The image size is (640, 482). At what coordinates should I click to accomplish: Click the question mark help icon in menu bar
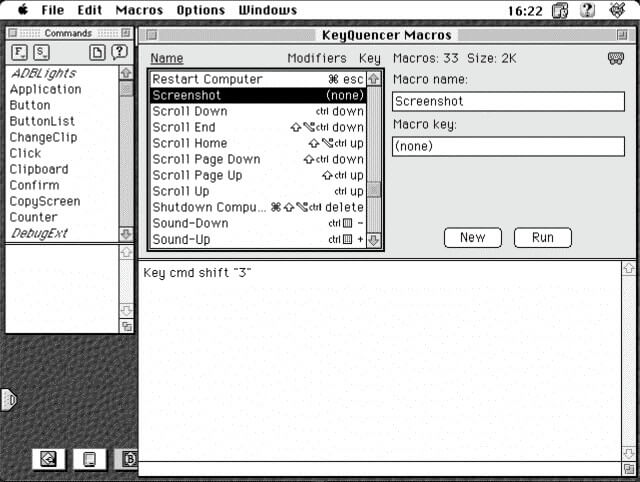[588, 11]
